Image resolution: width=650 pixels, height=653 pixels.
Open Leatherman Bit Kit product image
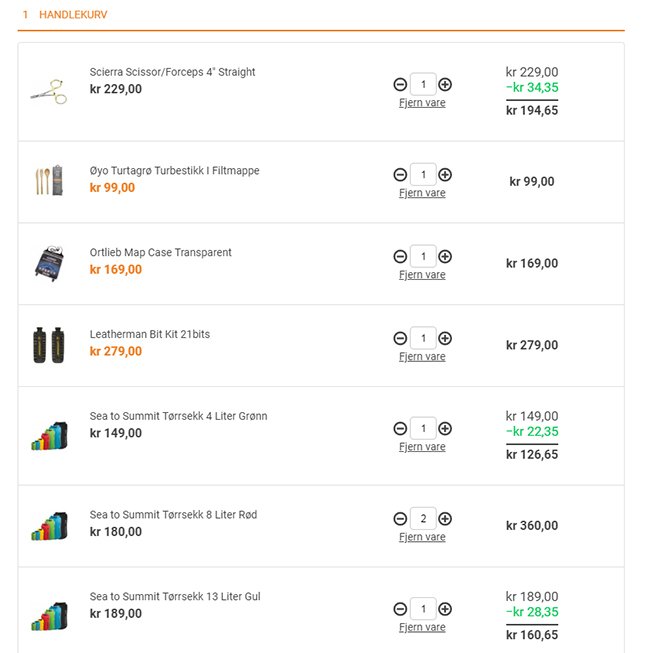[x=47, y=344]
